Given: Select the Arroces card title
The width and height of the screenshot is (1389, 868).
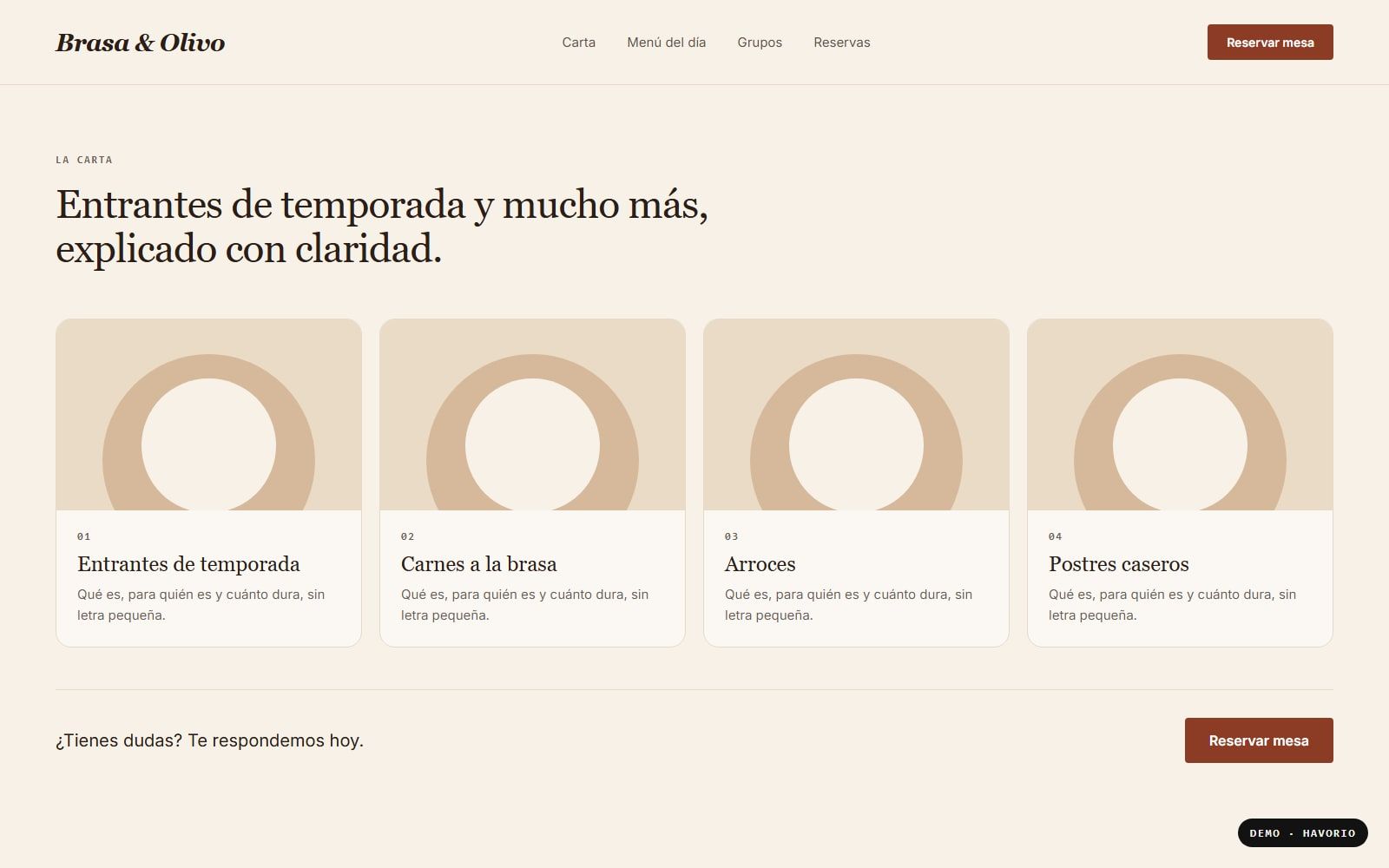Looking at the screenshot, I should pyautogui.click(x=760, y=564).
